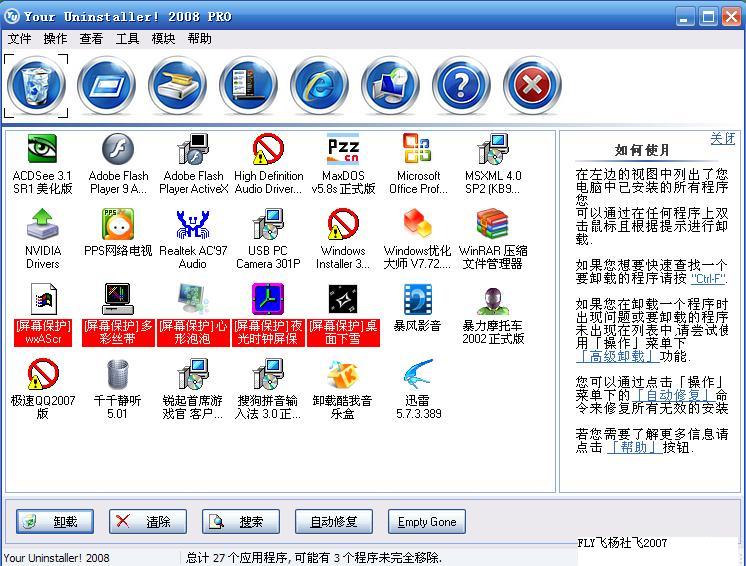This screenshot has height=566, width=746.
Task: Click the "Ctrl-F" link in help panel
Action: point(709,279)
